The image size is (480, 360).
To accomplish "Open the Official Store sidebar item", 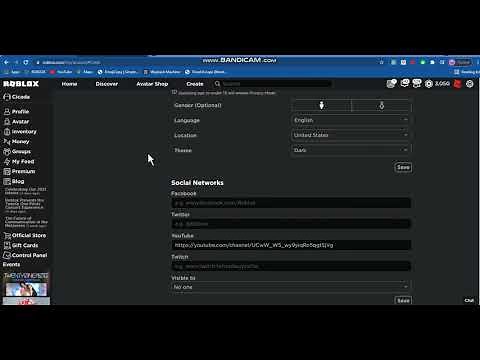I will [25, 235].
